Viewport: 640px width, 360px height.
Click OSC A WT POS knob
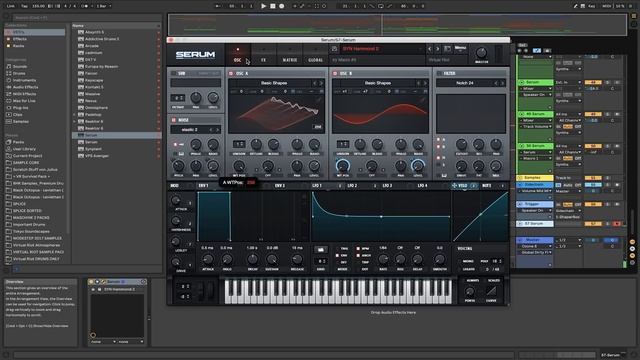coord(239,166)
